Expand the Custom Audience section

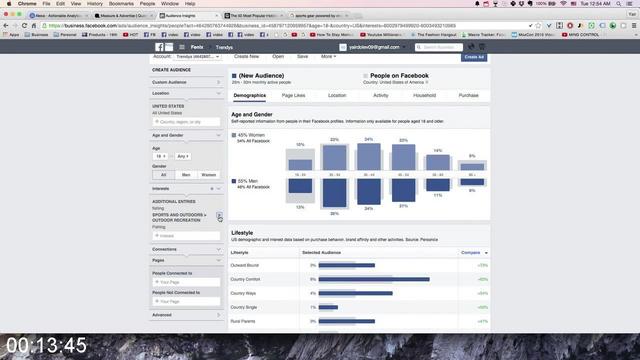click(186, 82)
